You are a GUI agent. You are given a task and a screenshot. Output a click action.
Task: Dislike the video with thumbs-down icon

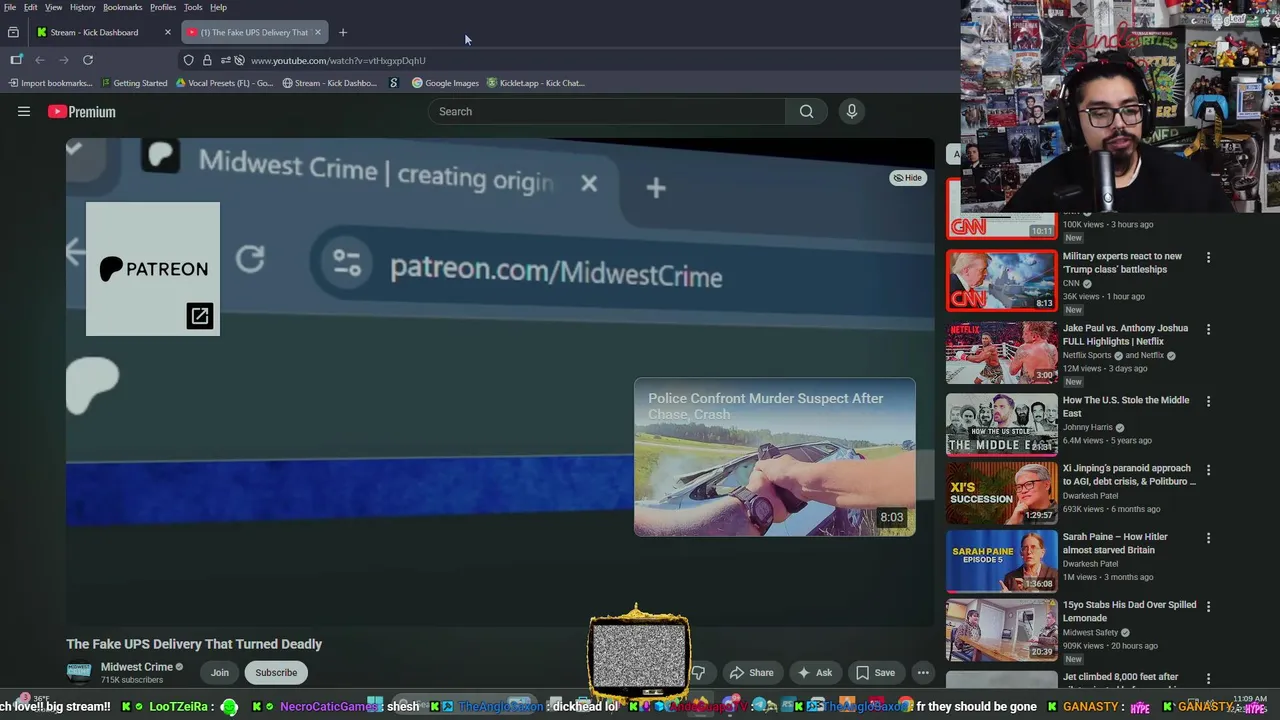[x=699, y=673]
